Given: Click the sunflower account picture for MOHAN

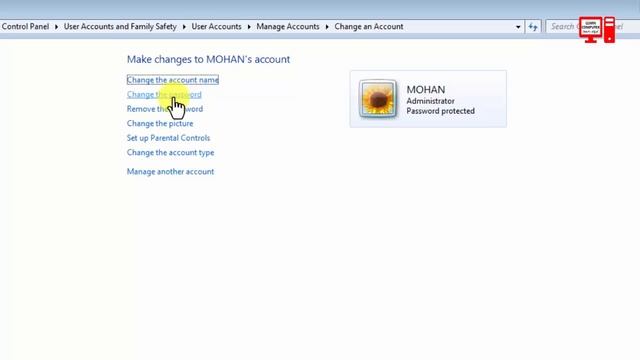Looking at the screenshot, I should pyautogui.click(x=378, y=98).
